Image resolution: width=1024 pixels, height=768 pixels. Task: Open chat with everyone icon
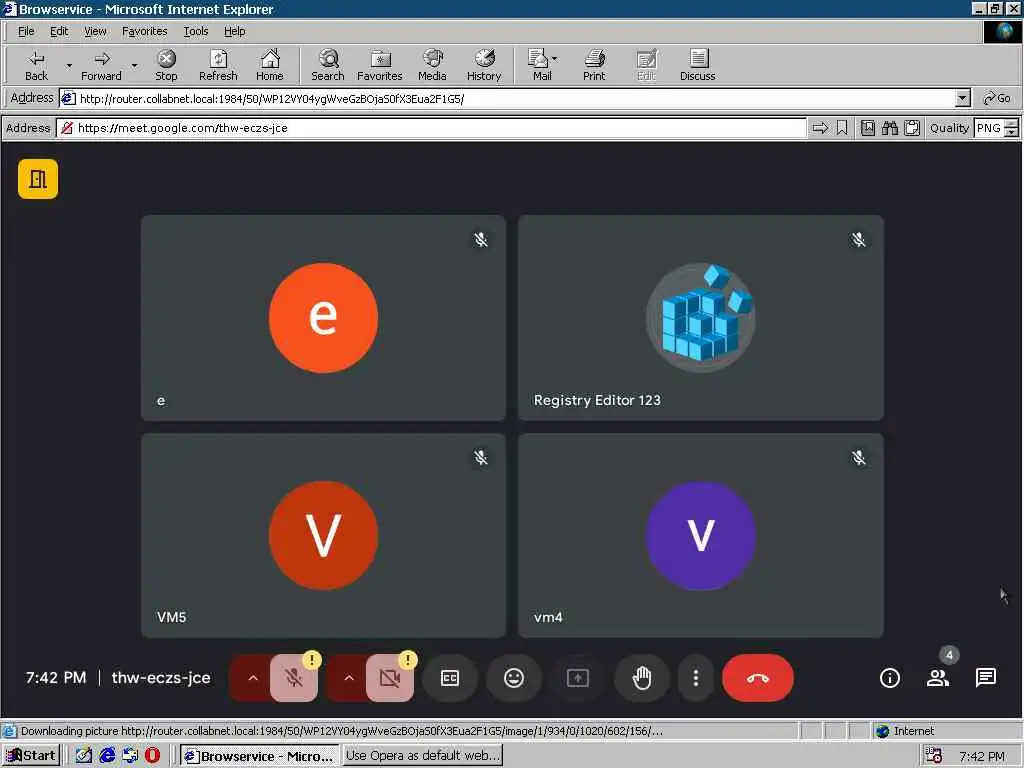coord(985,678)
